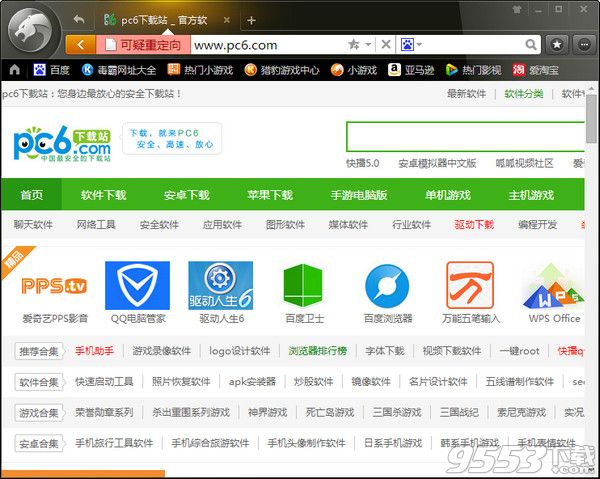Select 首页 in green navigation bar
The image size is (600, 479).
31,195
